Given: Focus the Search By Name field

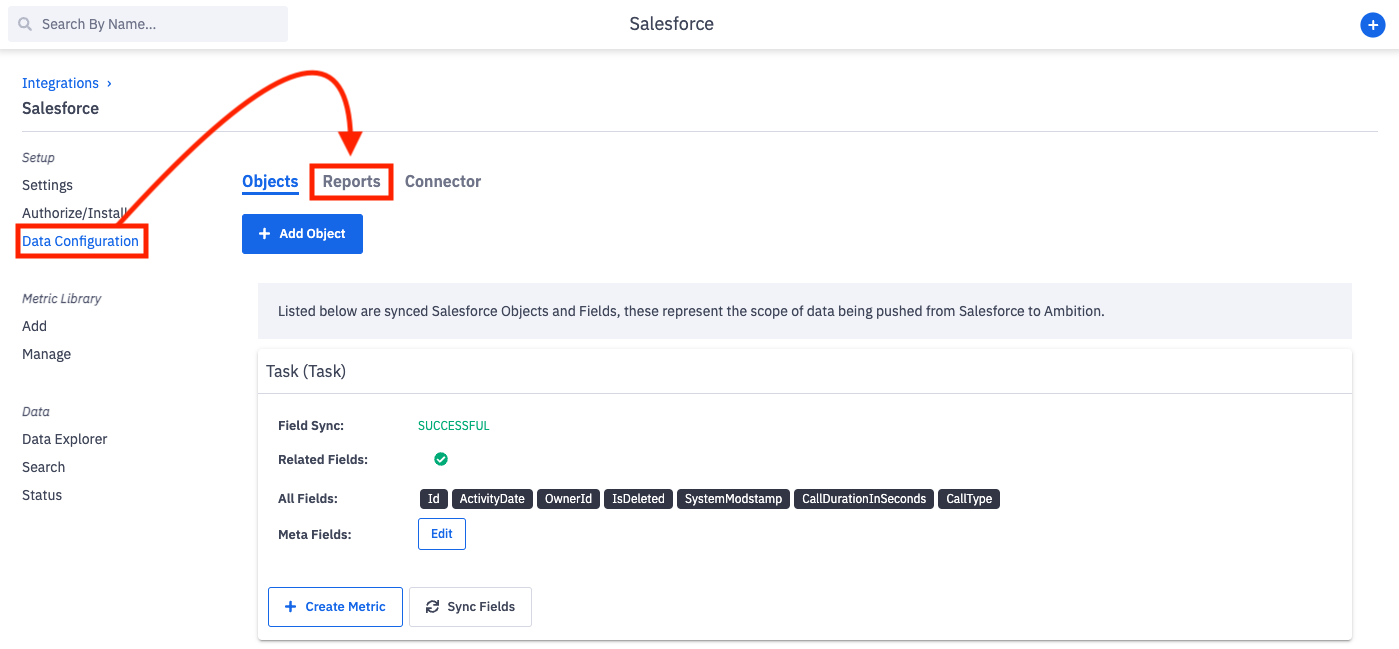Looking at the screenshot, I should click(x=160, y=24).
